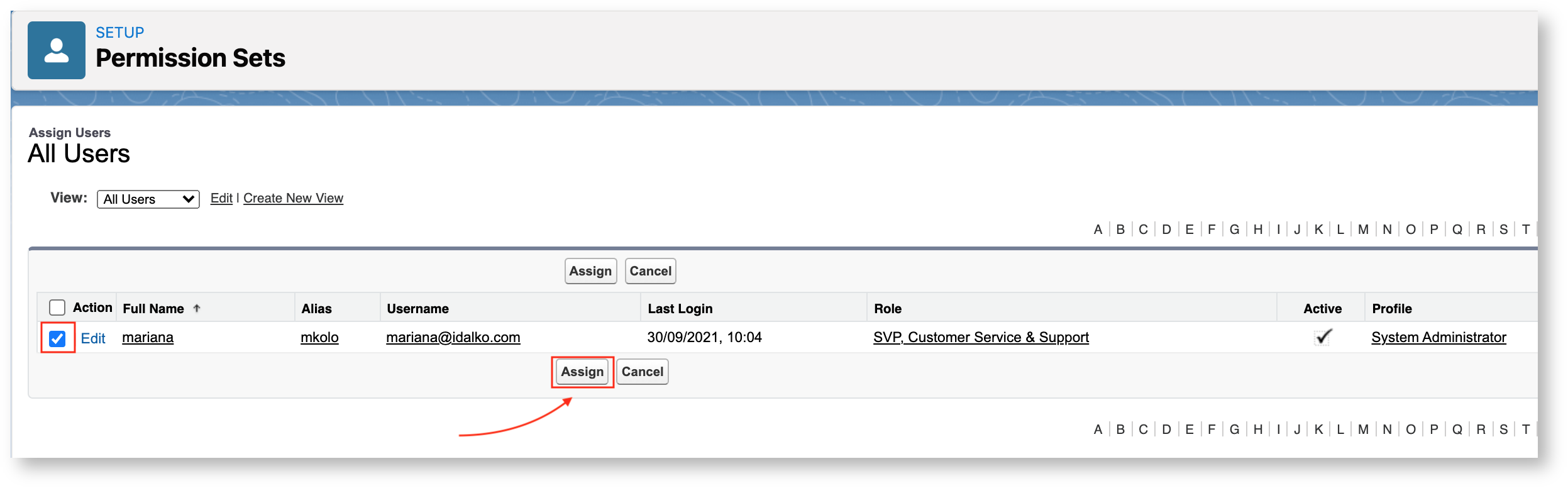This screenshot has height=488, width=1568.
Task: Open the System Administrator profile link
Action: click(1438, 338)
